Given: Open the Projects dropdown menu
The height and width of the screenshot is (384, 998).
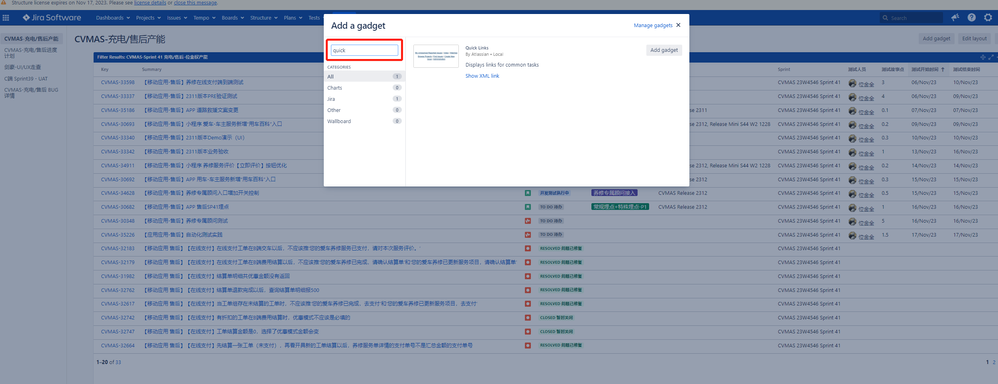Looking at the screenshot, I should (x=148, y=18).
